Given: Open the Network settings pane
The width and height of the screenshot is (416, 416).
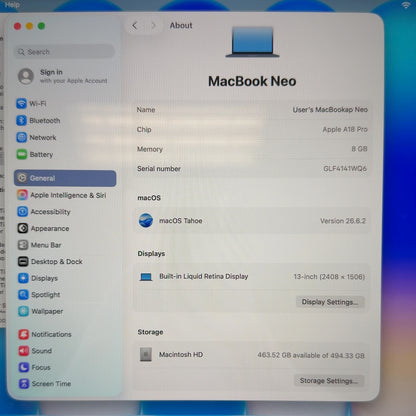Looking at the screenshot, I should click(x=37, y=137).
